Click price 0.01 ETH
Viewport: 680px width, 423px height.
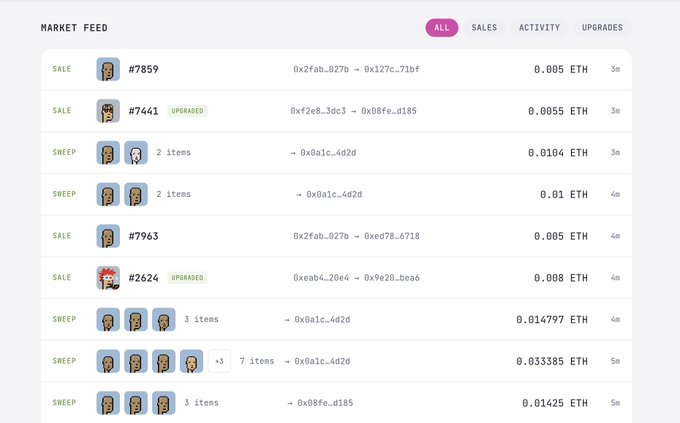click(x=564, y=194)
